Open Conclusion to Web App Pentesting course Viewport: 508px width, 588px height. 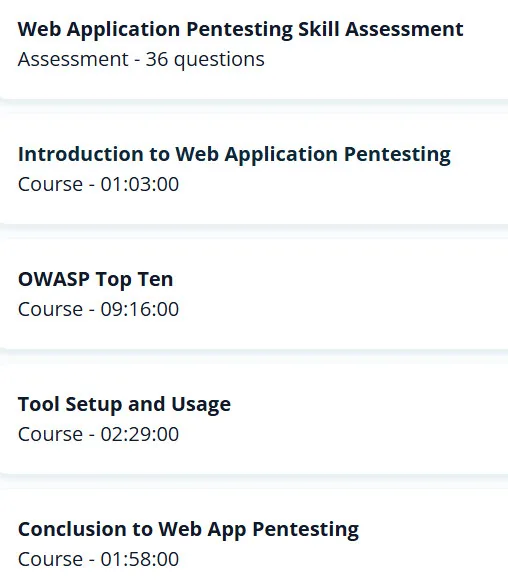[188, 529]
